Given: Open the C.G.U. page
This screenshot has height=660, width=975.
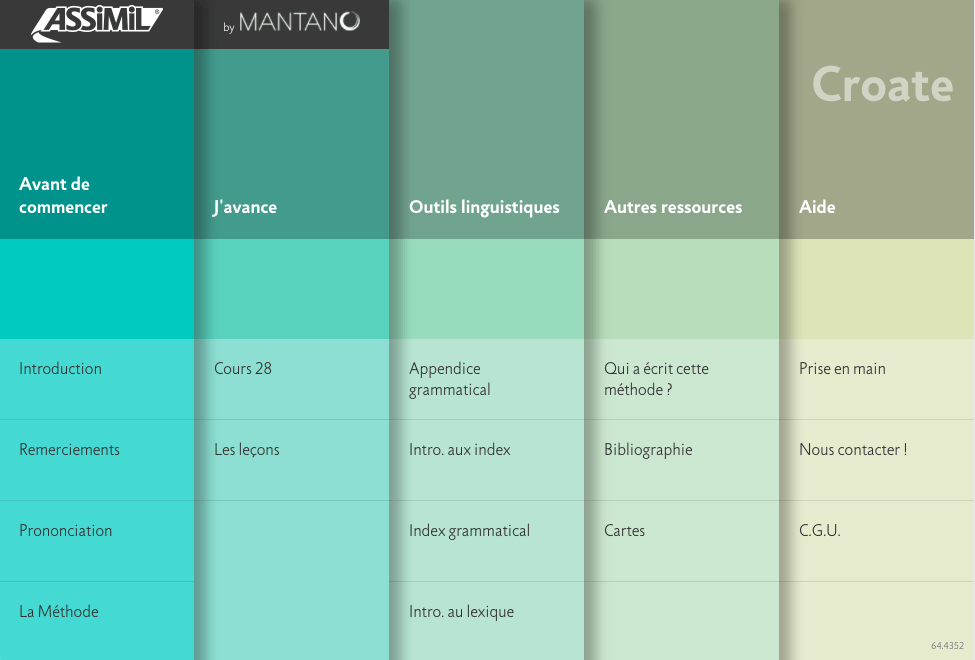Looking at the screenshot, I should pos(820,531).
